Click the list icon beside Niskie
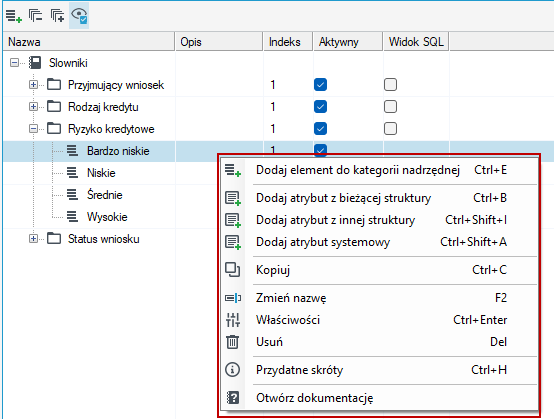 coord(72,173)
